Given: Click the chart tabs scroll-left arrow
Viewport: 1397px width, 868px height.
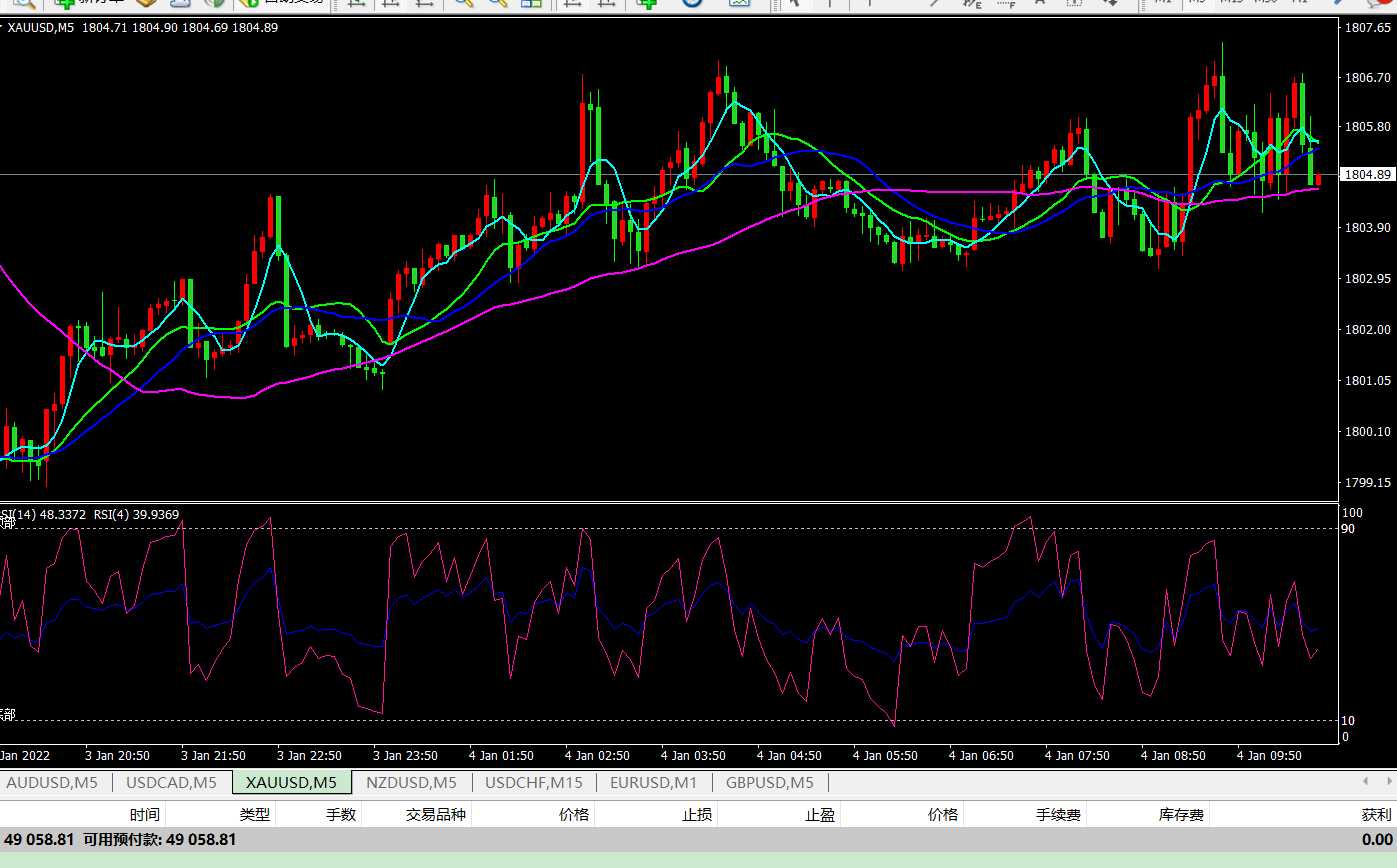Looking at the screenshot, I should tap(1365, 780).
